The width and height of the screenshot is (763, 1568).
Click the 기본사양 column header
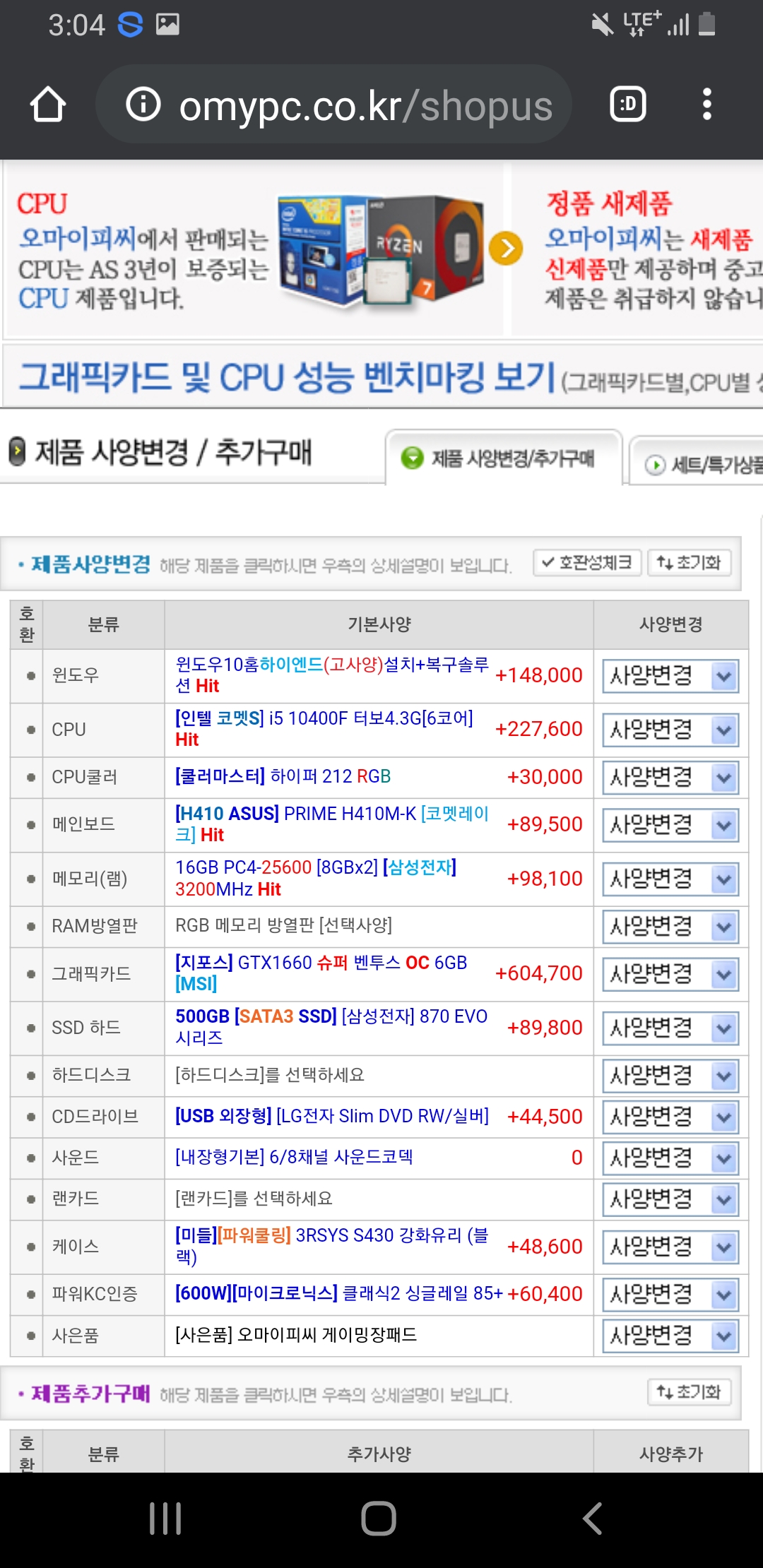[x=379, y=624]
